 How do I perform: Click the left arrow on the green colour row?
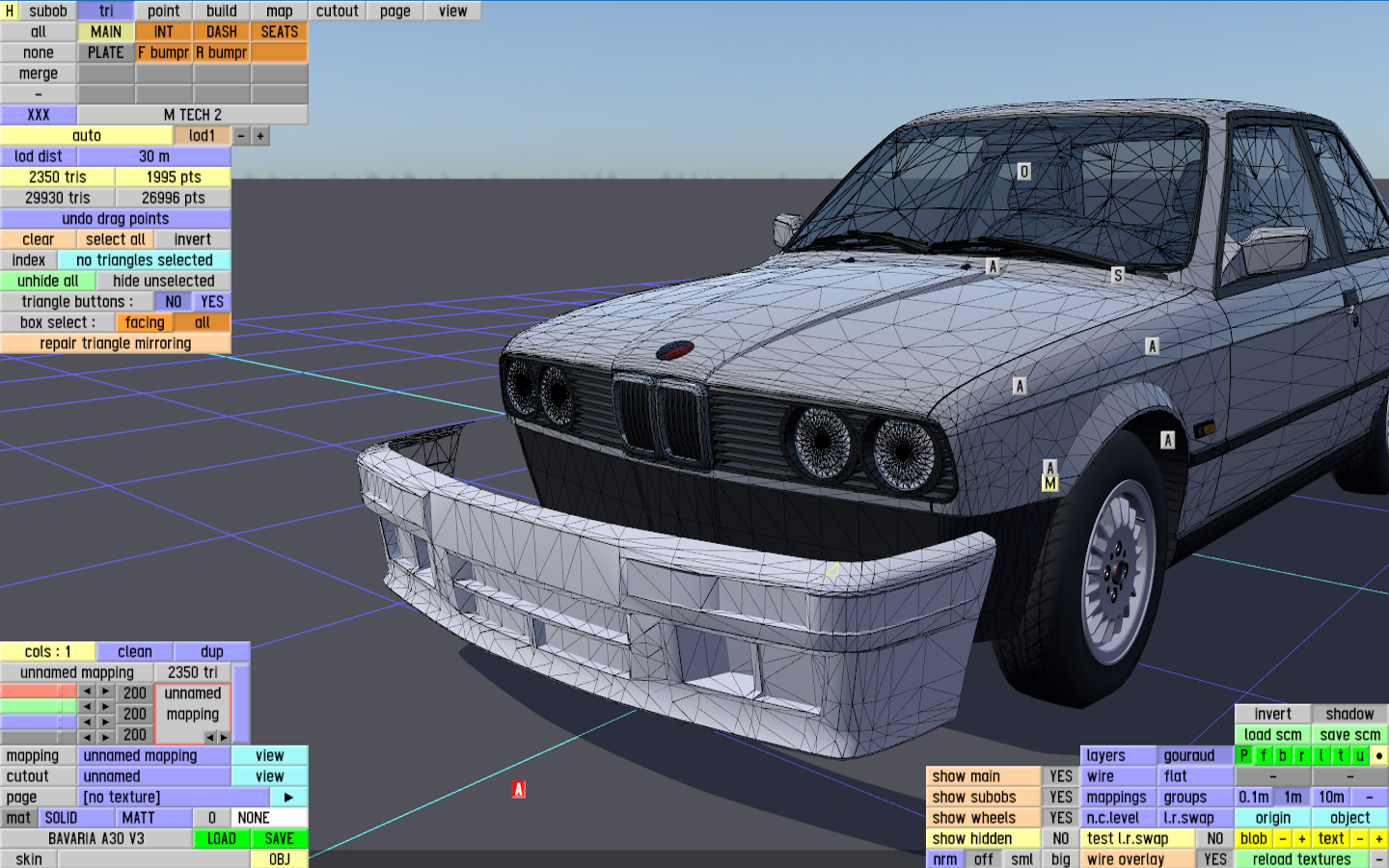coord(87,707)
